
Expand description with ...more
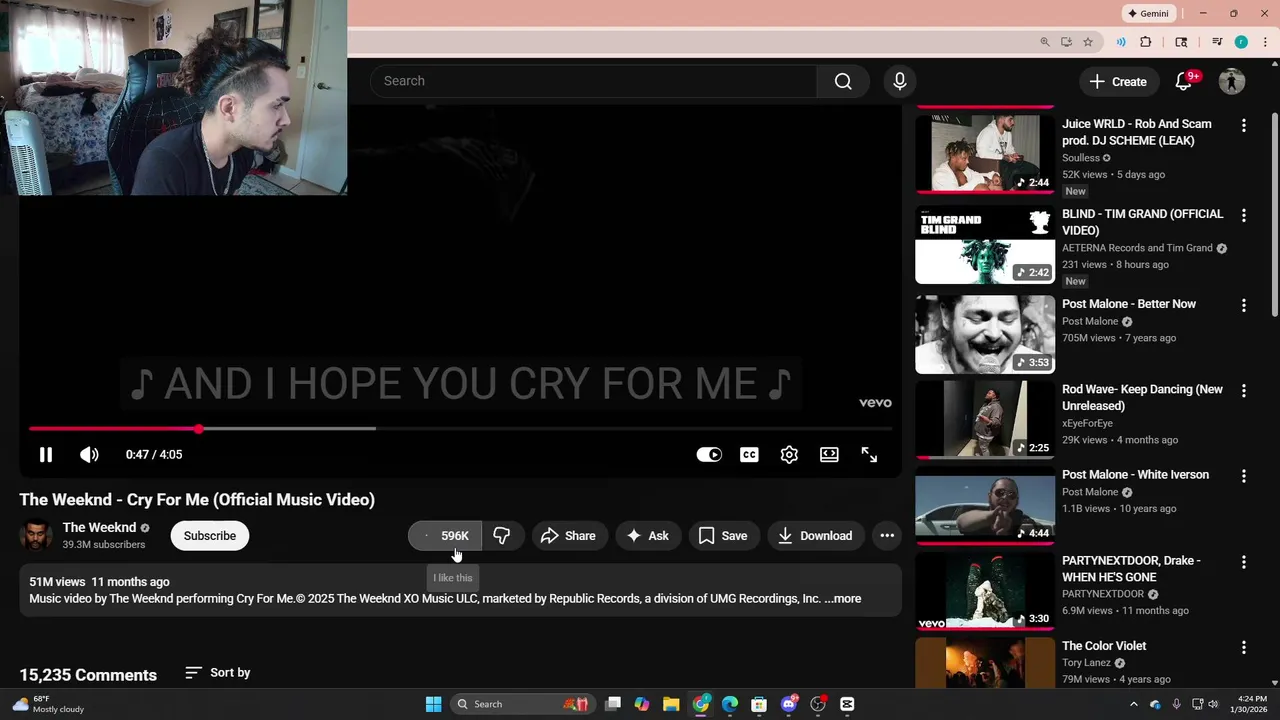tap(842, 599)
